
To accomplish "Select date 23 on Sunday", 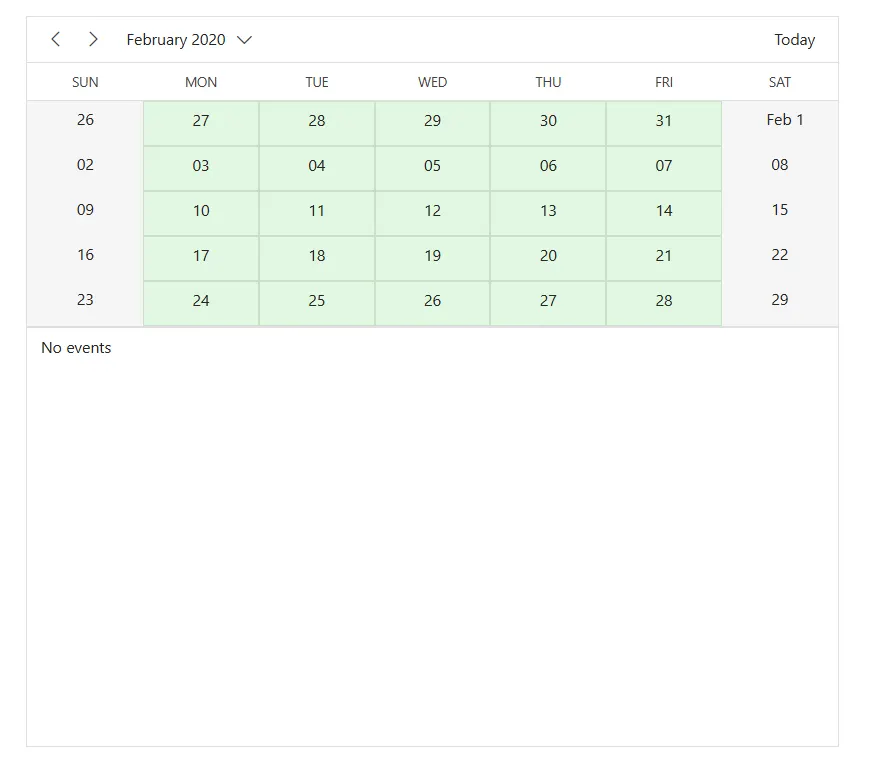I will point(85,303).
